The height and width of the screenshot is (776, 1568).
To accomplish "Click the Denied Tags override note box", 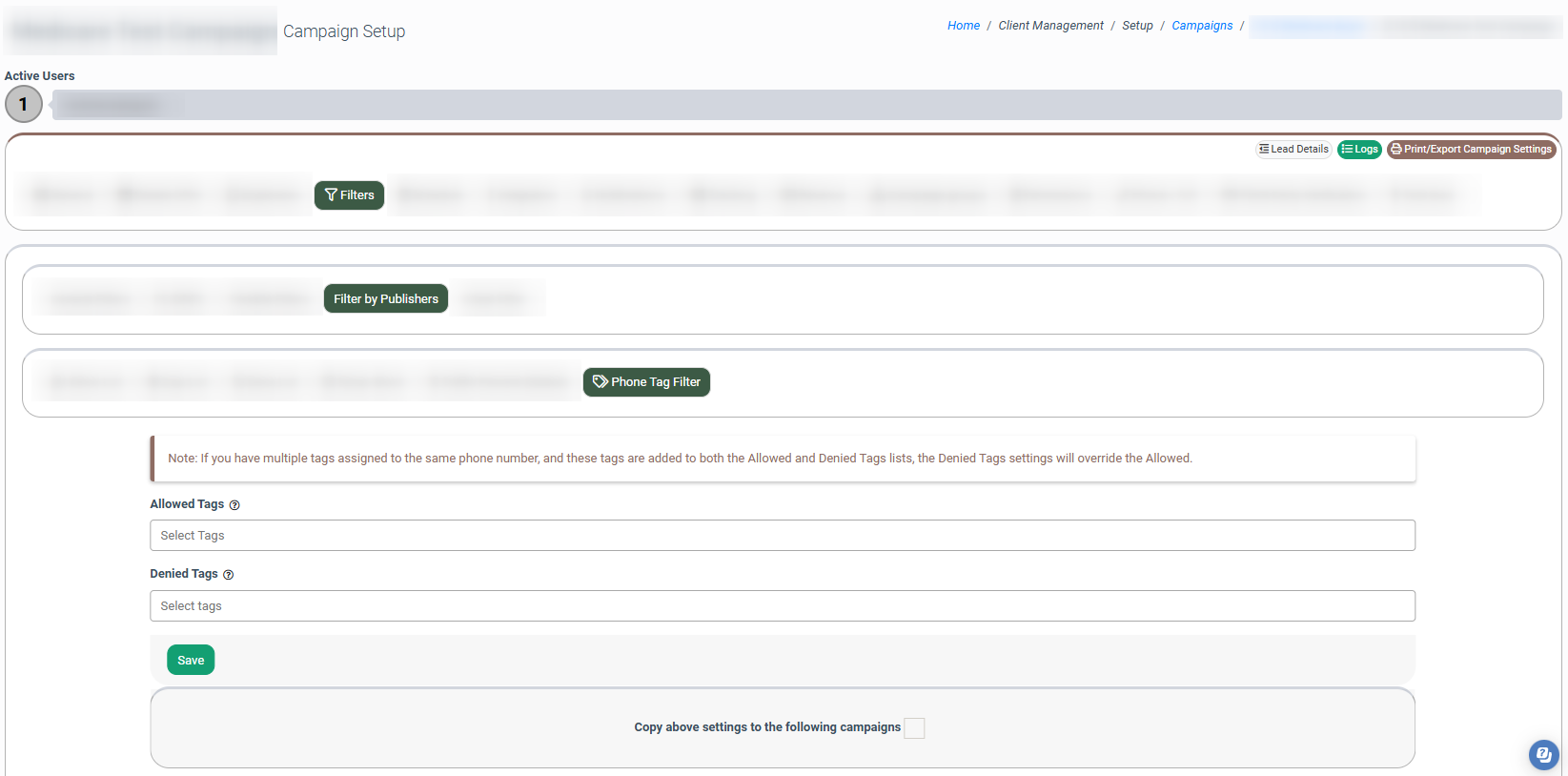I will click(x=782, y=459).
